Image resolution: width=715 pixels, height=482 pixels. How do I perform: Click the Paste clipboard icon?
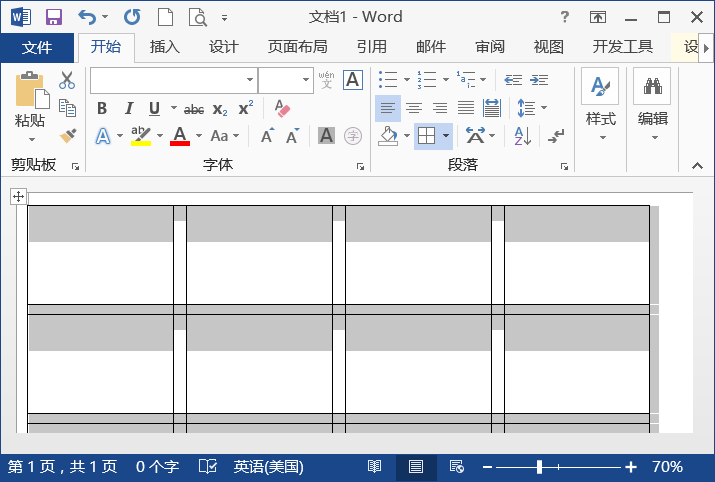32,90
